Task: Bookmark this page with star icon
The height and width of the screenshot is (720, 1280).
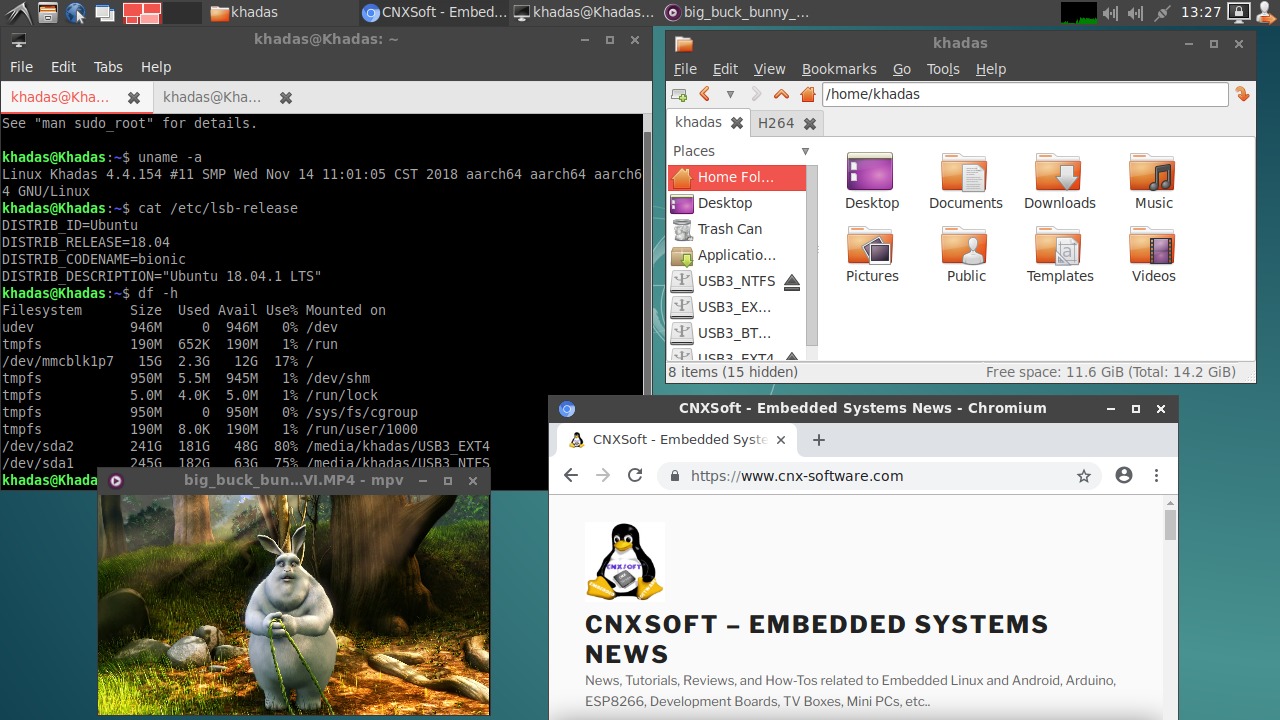Action: (x=1084, y=476)
